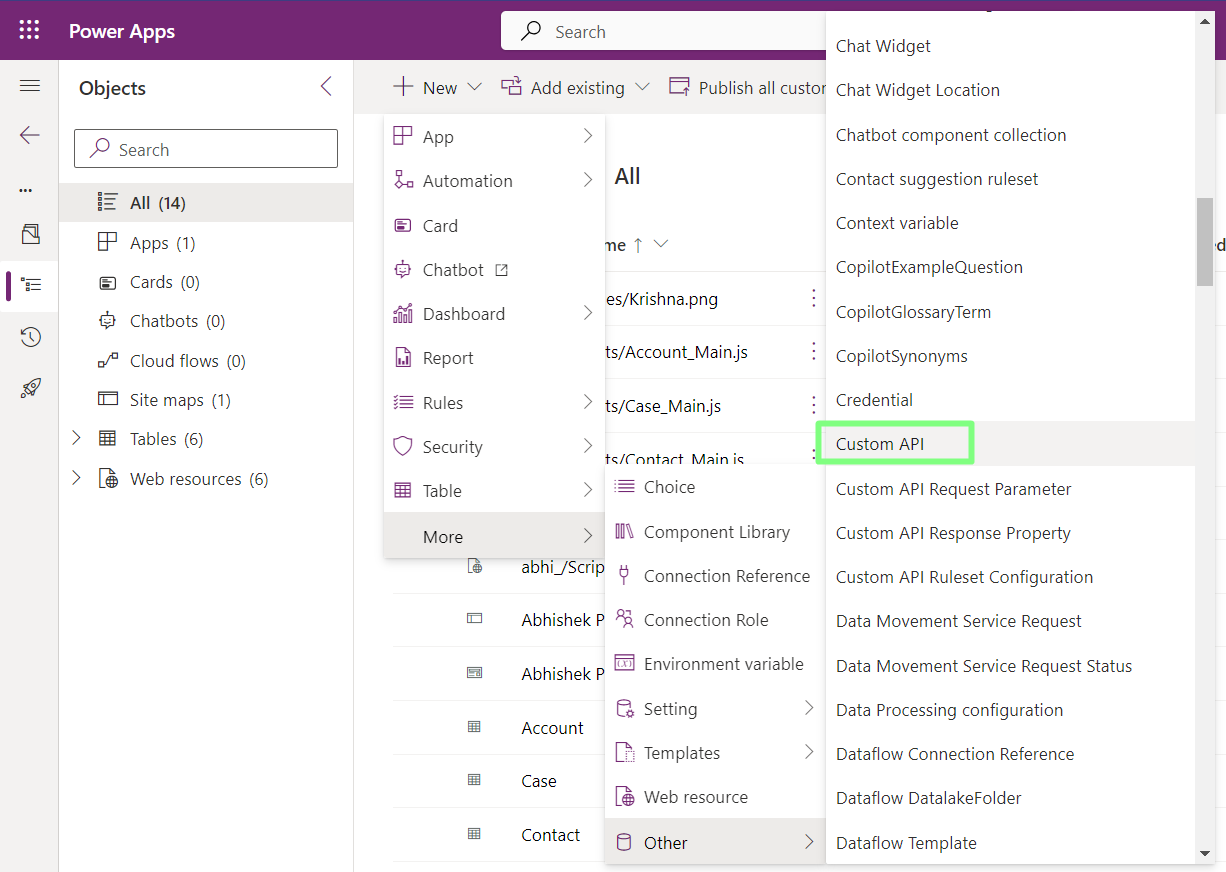Select Table in the New menu
The image size is (1226, 872).
tap(494, 490)
